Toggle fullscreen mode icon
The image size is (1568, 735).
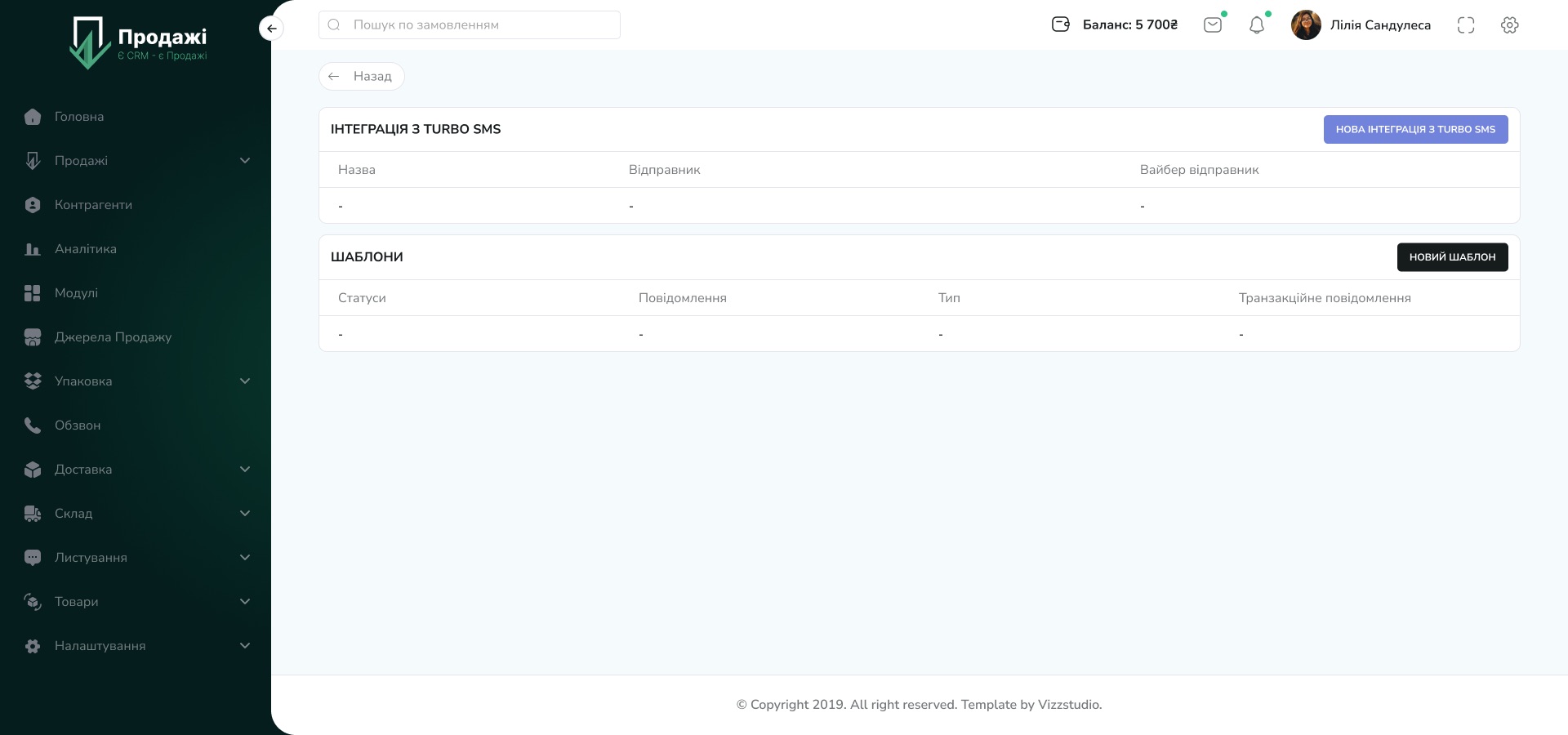coord(1466,24)
